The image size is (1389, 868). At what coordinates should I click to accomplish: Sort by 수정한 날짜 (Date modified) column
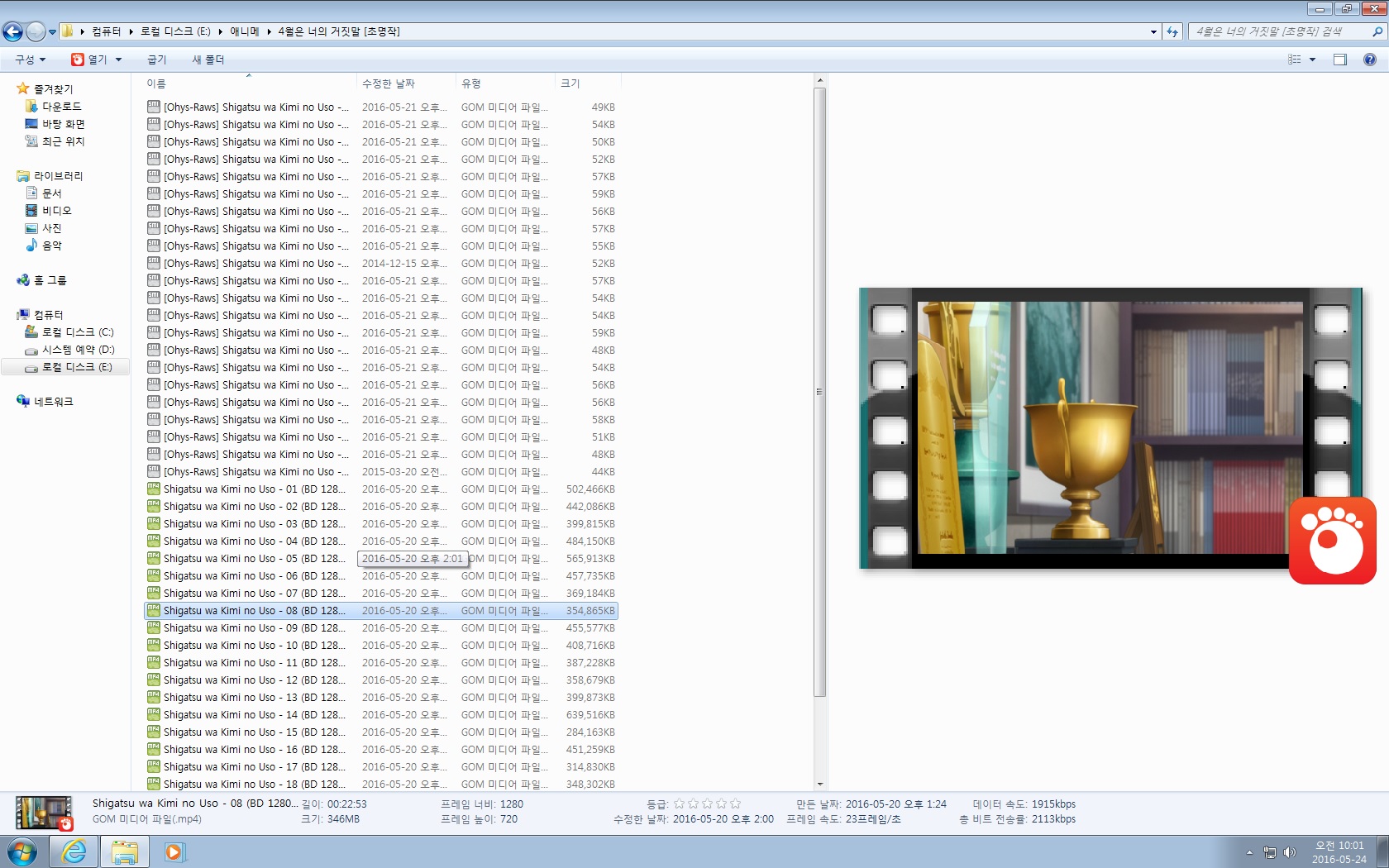point(406,83)
